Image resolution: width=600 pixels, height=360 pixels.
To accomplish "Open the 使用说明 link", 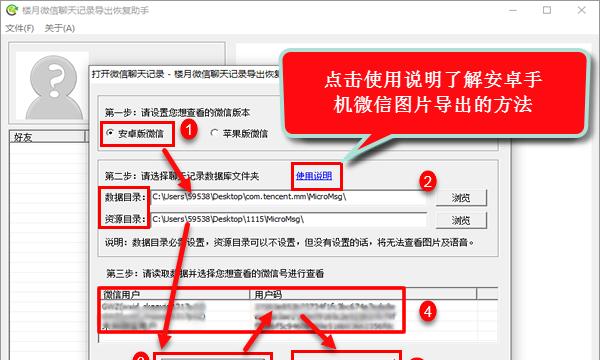I will point(314,176).
